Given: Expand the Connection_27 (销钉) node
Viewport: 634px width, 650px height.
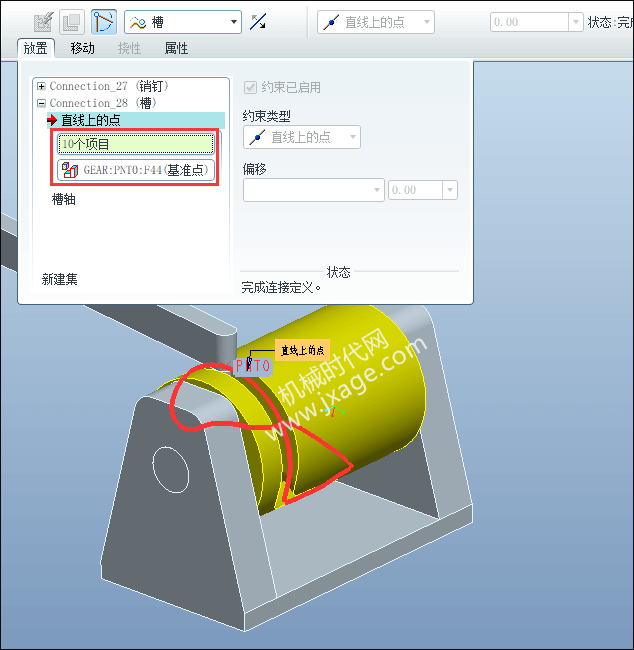Looking at the screenshot, I should (x=41, y=86).
